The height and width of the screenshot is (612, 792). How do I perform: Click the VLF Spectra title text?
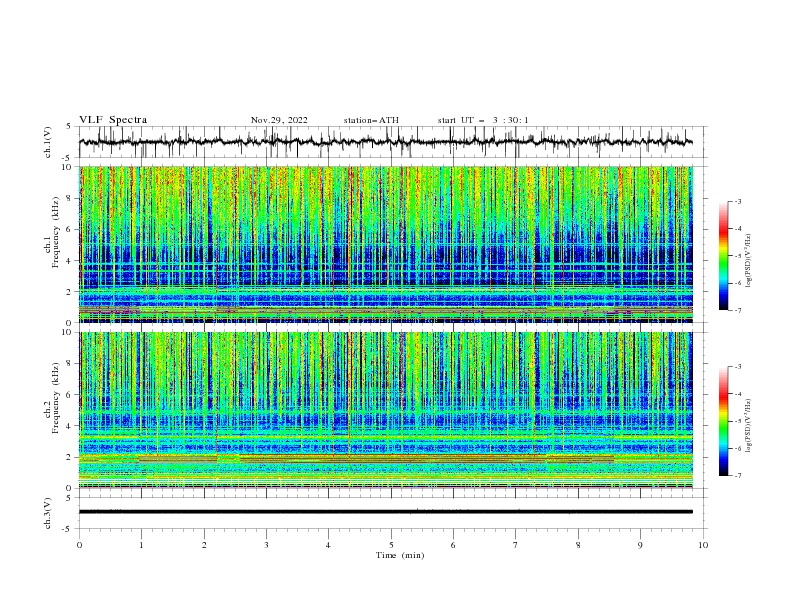tap(113, 120)
